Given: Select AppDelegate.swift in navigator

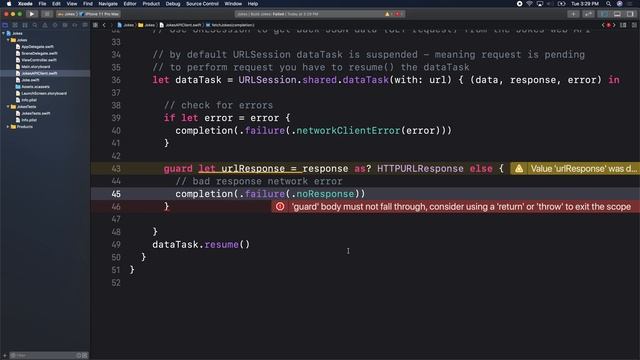Looking at the screenshot, I should tap(37, 47).
